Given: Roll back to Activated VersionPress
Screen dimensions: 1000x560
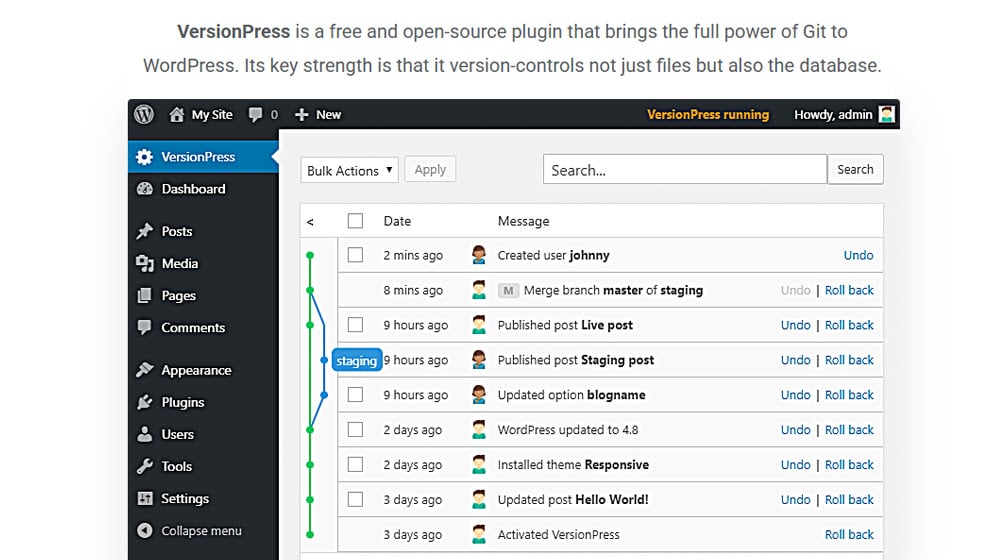Looking at the screenshot, I should [849, 534].
